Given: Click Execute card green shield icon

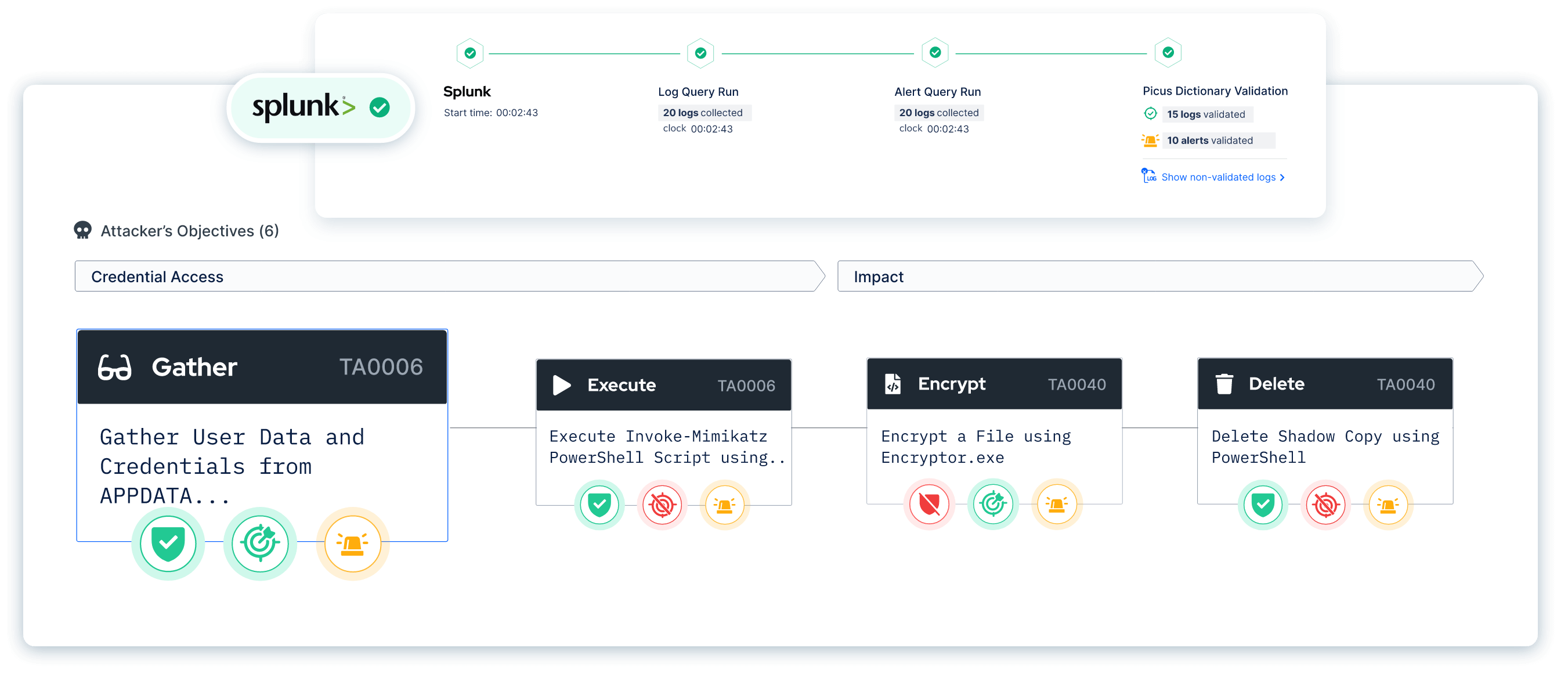Looking at the screenshot, I should point(599,505).
